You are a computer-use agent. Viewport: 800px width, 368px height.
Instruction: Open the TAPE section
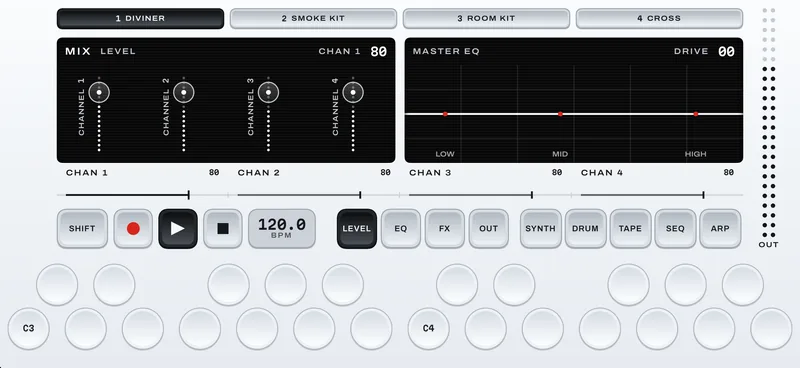click(x=630, y=229)
